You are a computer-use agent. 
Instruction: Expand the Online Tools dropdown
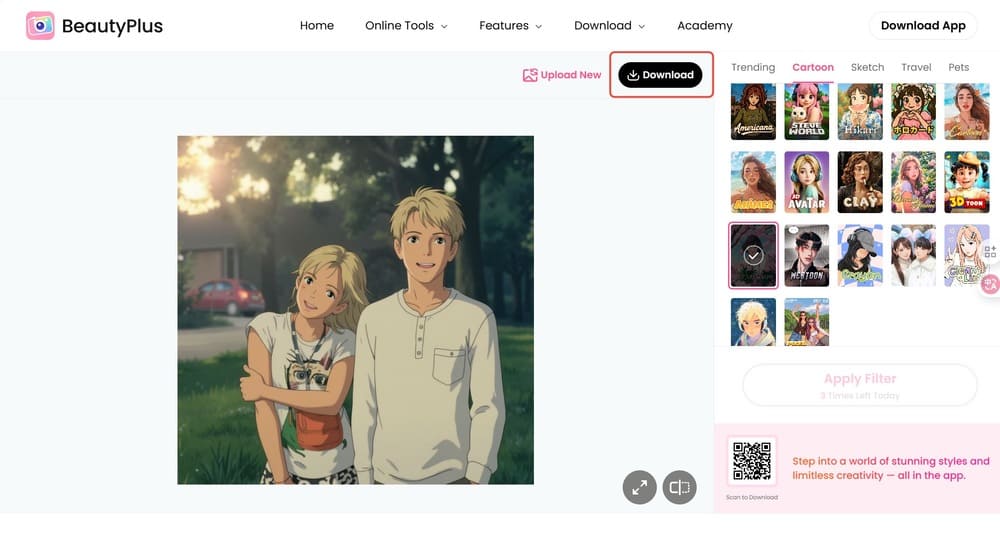point(406,26)
